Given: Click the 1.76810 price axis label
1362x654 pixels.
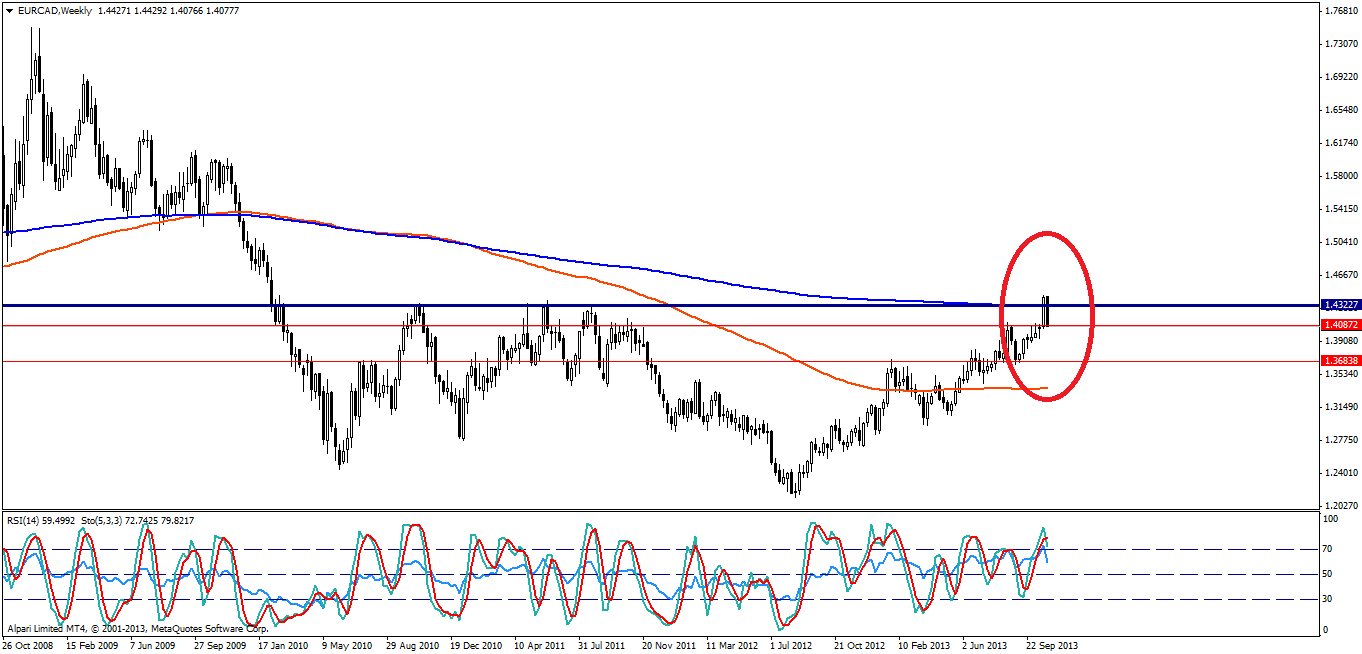Looking at the screenshot, I should tap(1340, 12).
